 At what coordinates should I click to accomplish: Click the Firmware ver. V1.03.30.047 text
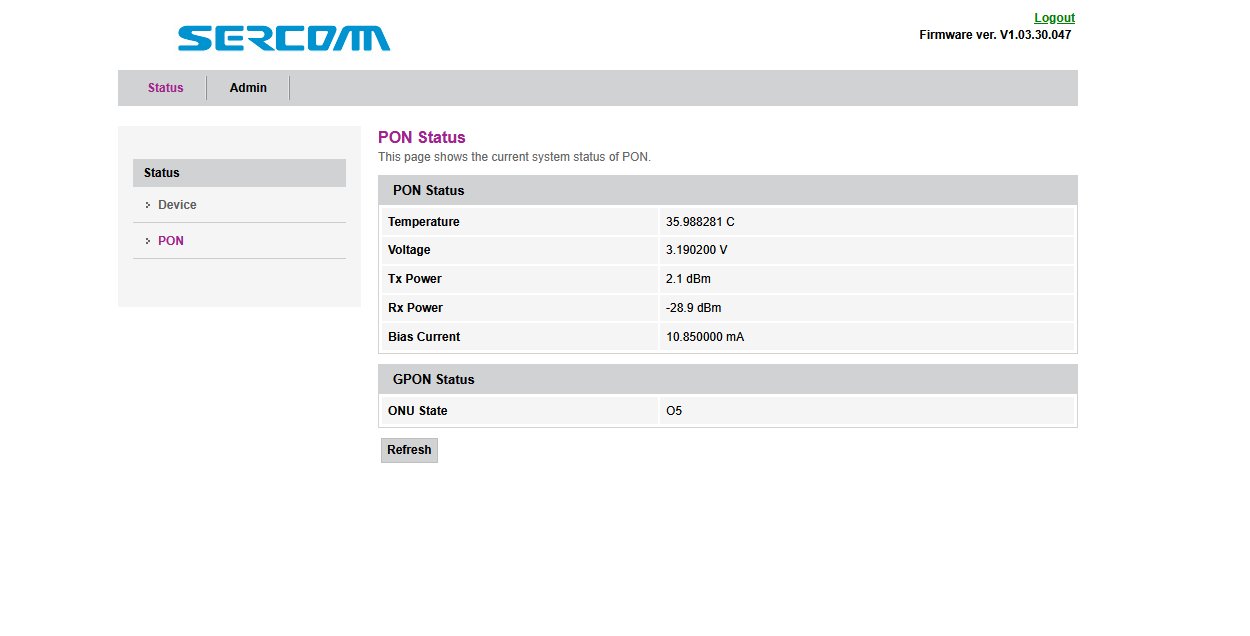(x=995, y=35)
